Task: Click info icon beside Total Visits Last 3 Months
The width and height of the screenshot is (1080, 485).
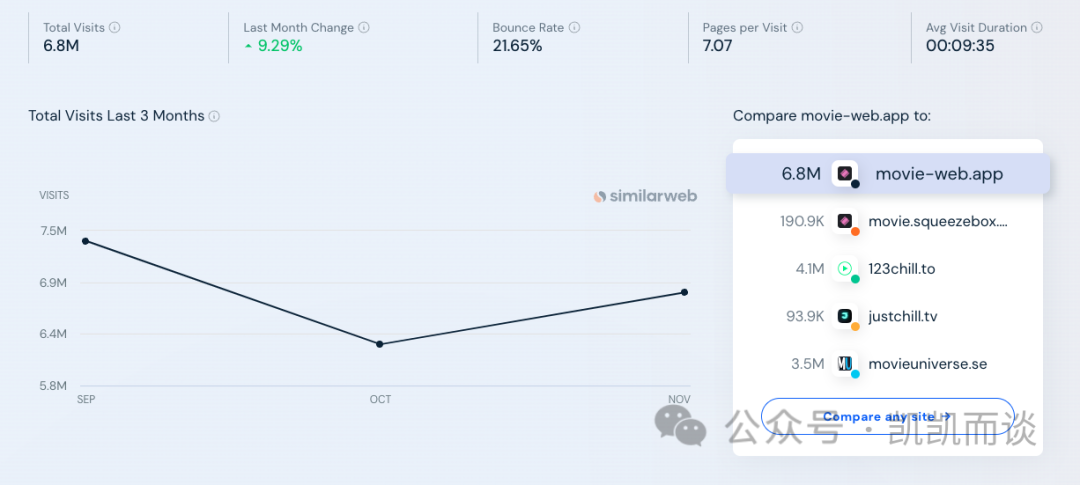Action: pos(214,116)
